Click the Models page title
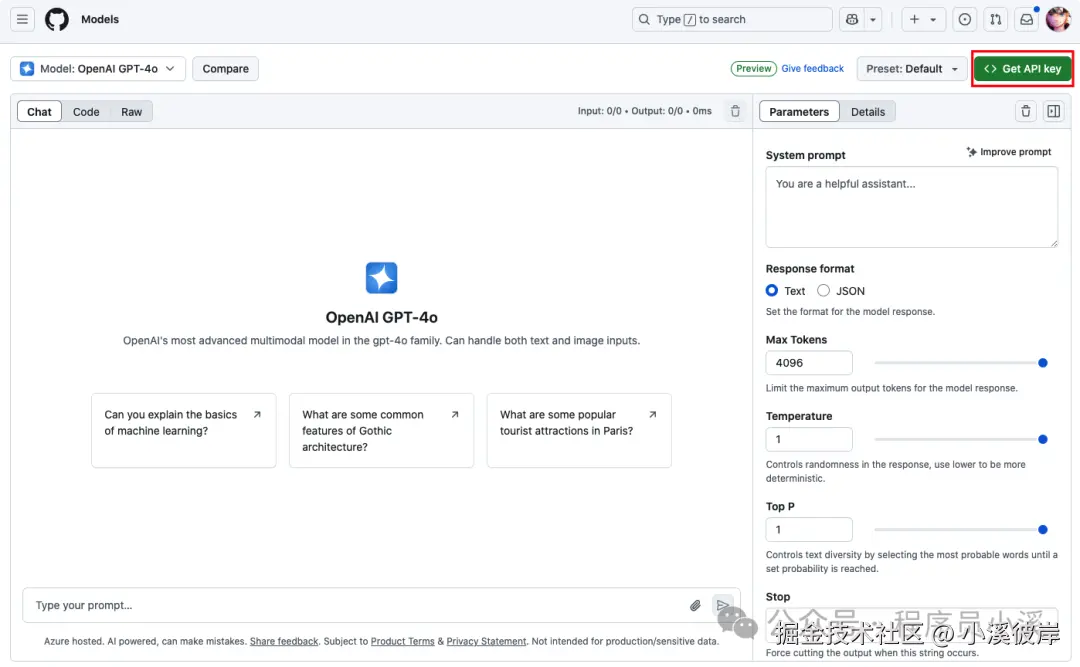Image resolution: width=1080 pixels, height=667 pixels. (x=100, y=19)
